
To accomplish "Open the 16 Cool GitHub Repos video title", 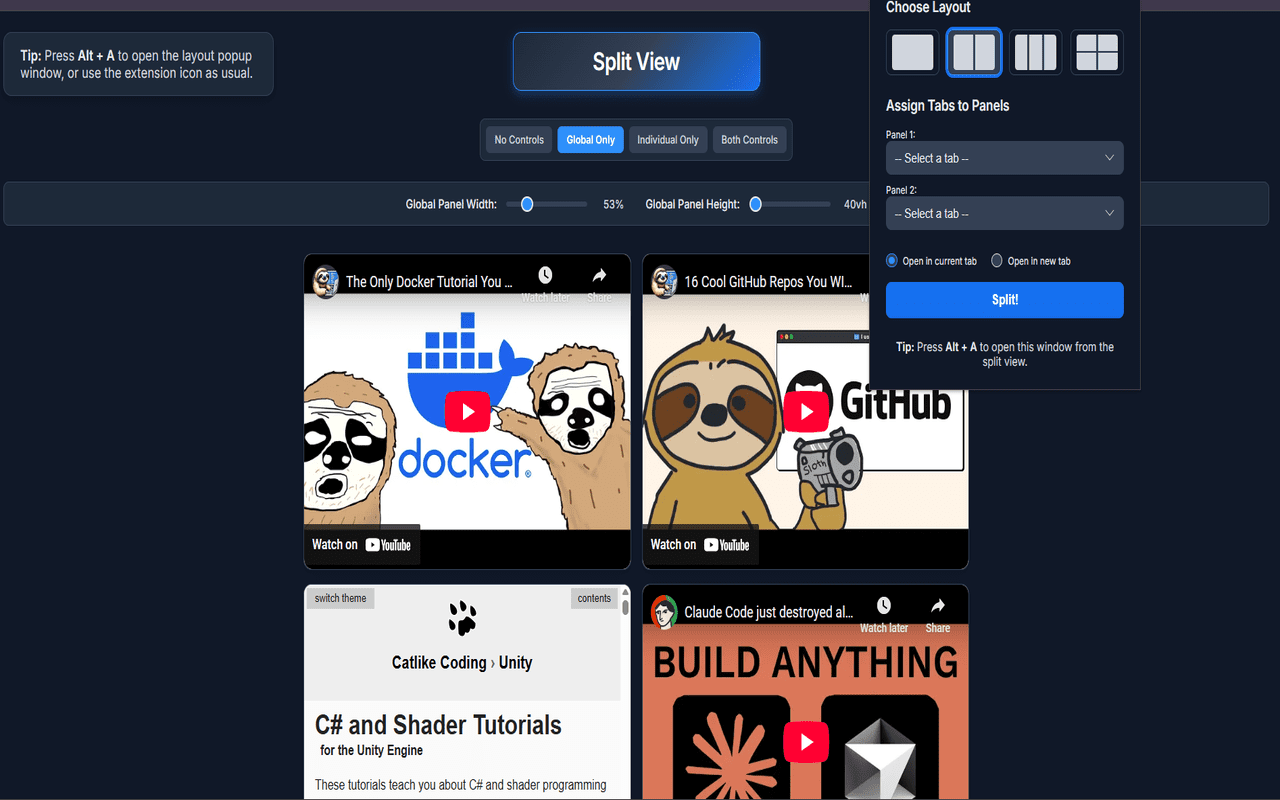I will tap(770, 282).
